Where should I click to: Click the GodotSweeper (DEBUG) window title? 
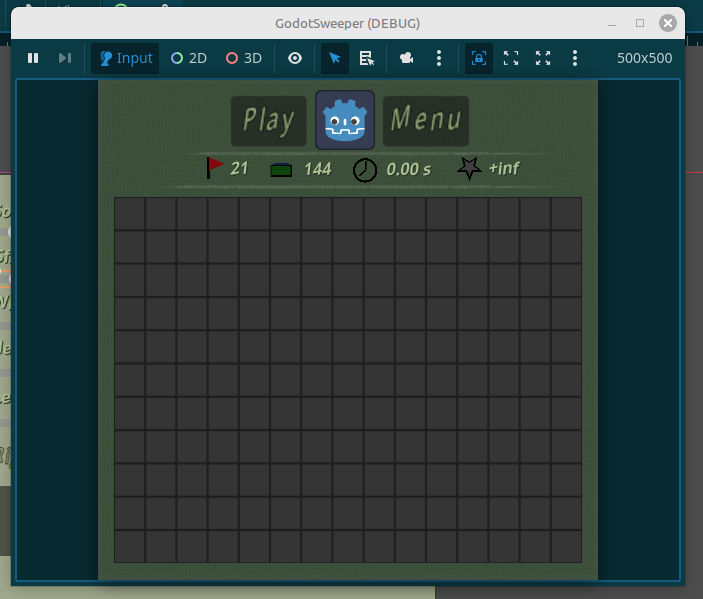[x=347, y=23]
